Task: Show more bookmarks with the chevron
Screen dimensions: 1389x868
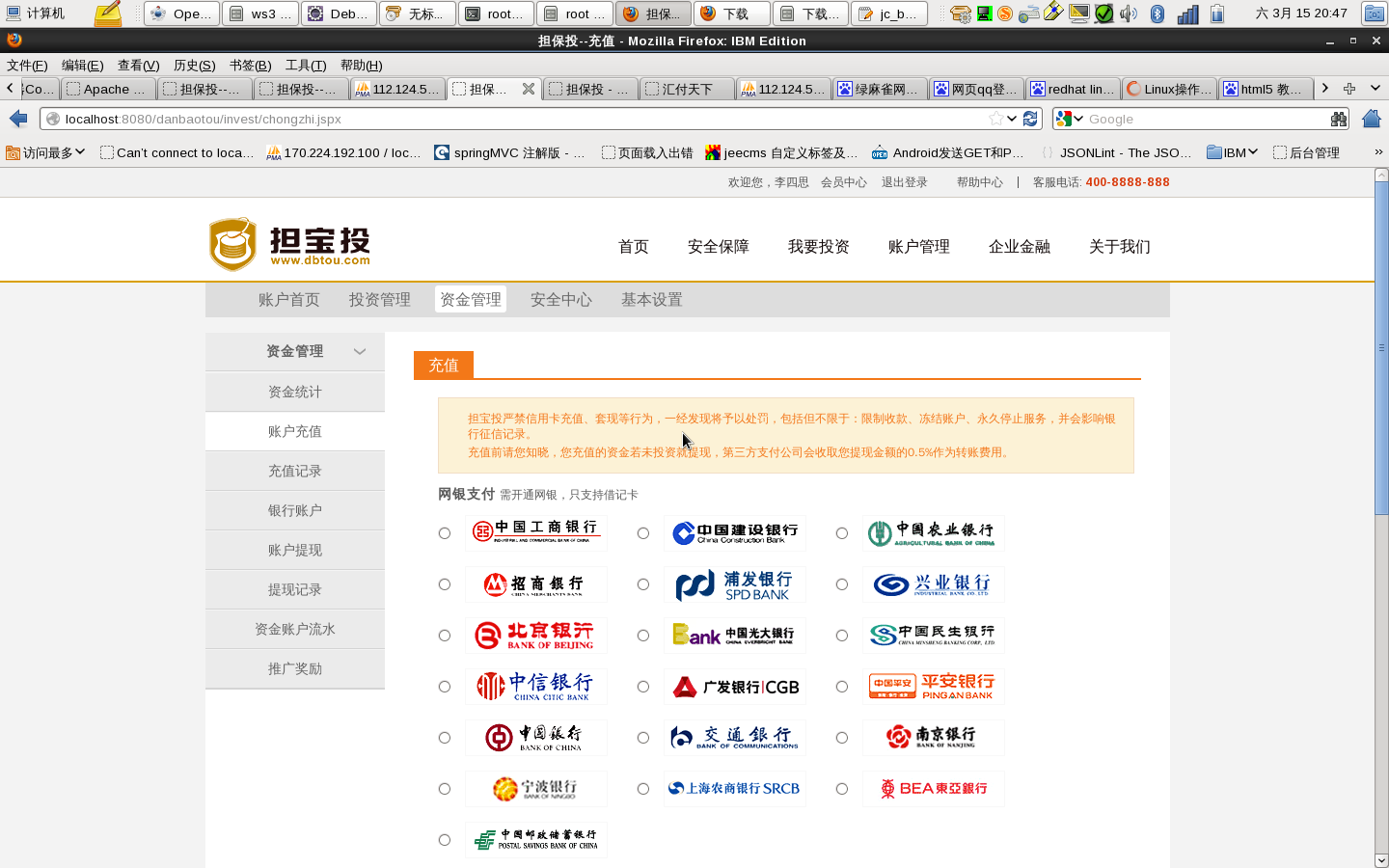Action: coord(1378,152)
